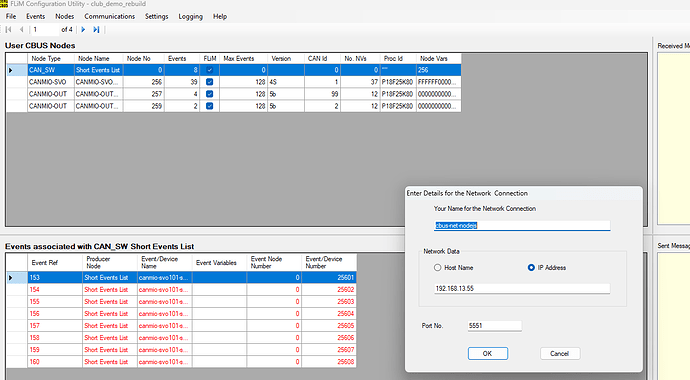Screen dimensions: 690x380
Task: Click the Producer Node column header
Action: pyautogui.click(x=110, y=263)
